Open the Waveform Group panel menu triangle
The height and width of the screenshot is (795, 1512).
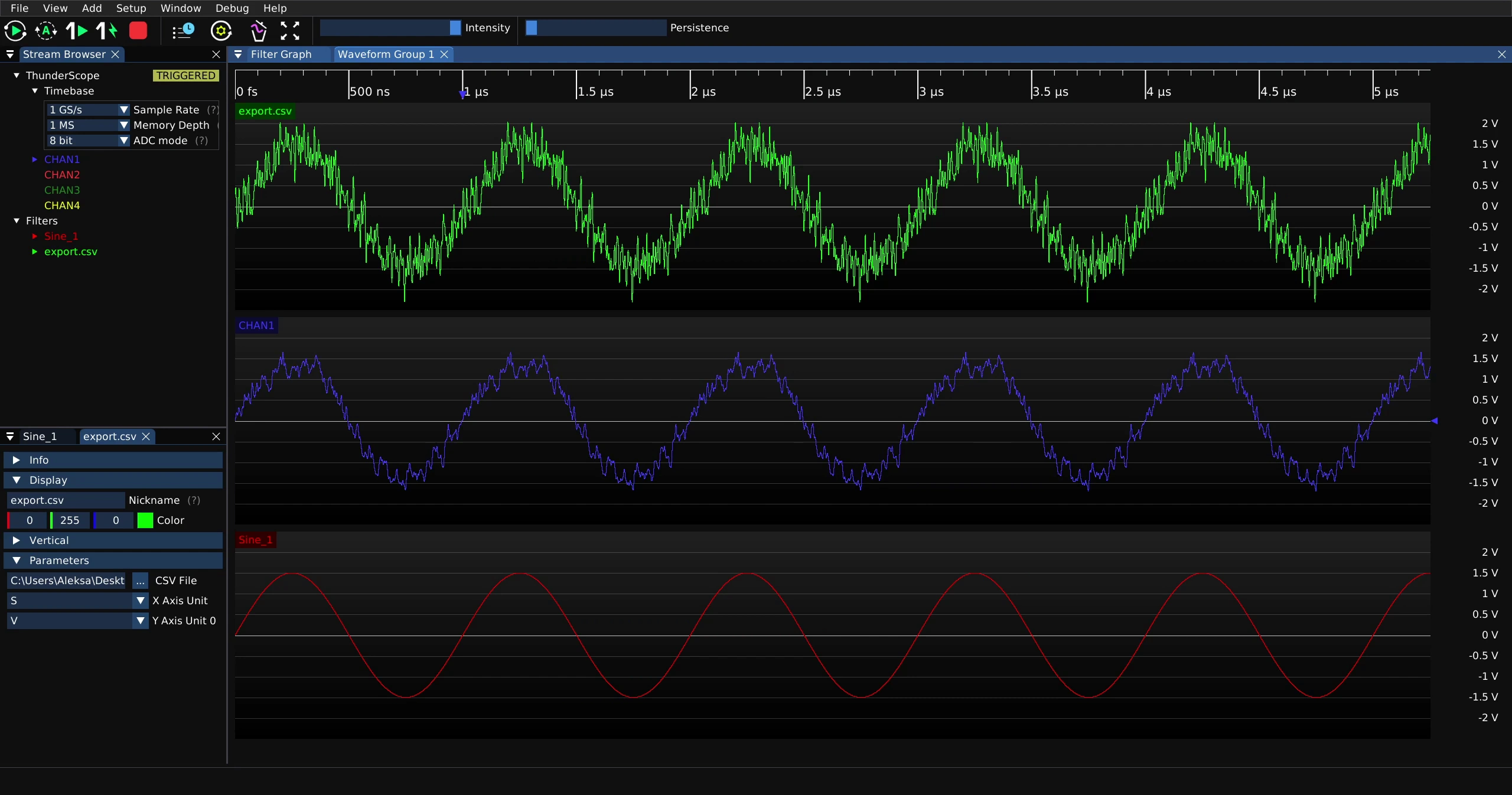238,54
